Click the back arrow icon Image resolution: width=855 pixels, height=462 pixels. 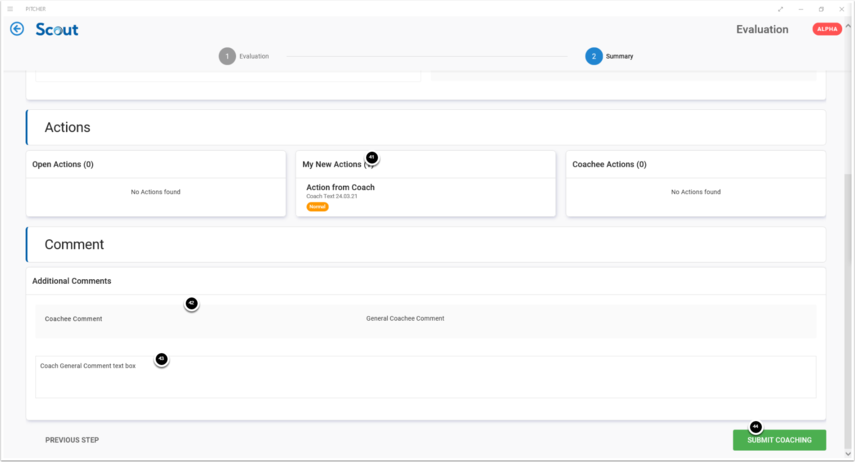pos(17,29)
